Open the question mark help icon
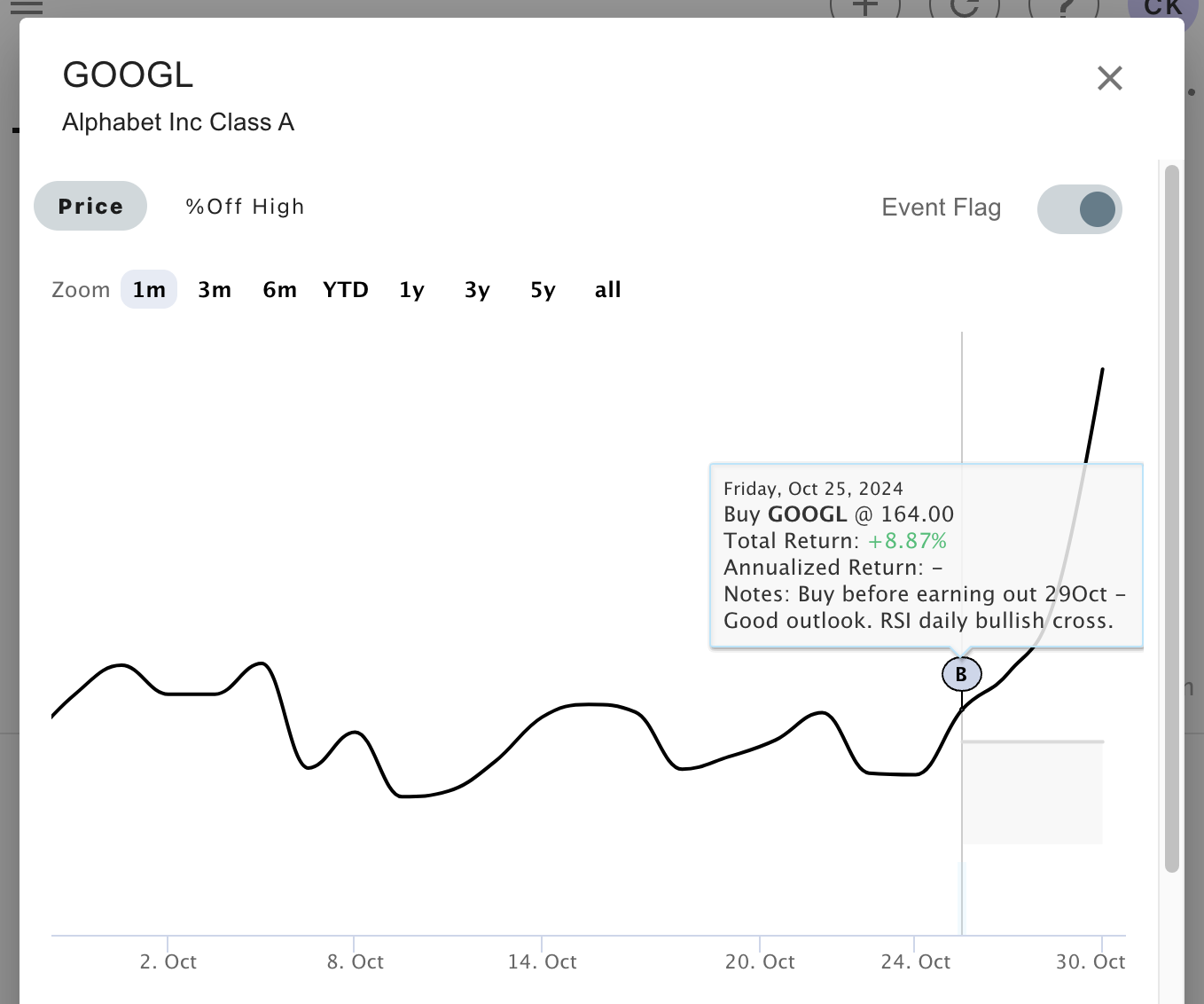This screenshot has width=1204, height=1004. (x=1064, y=7)
